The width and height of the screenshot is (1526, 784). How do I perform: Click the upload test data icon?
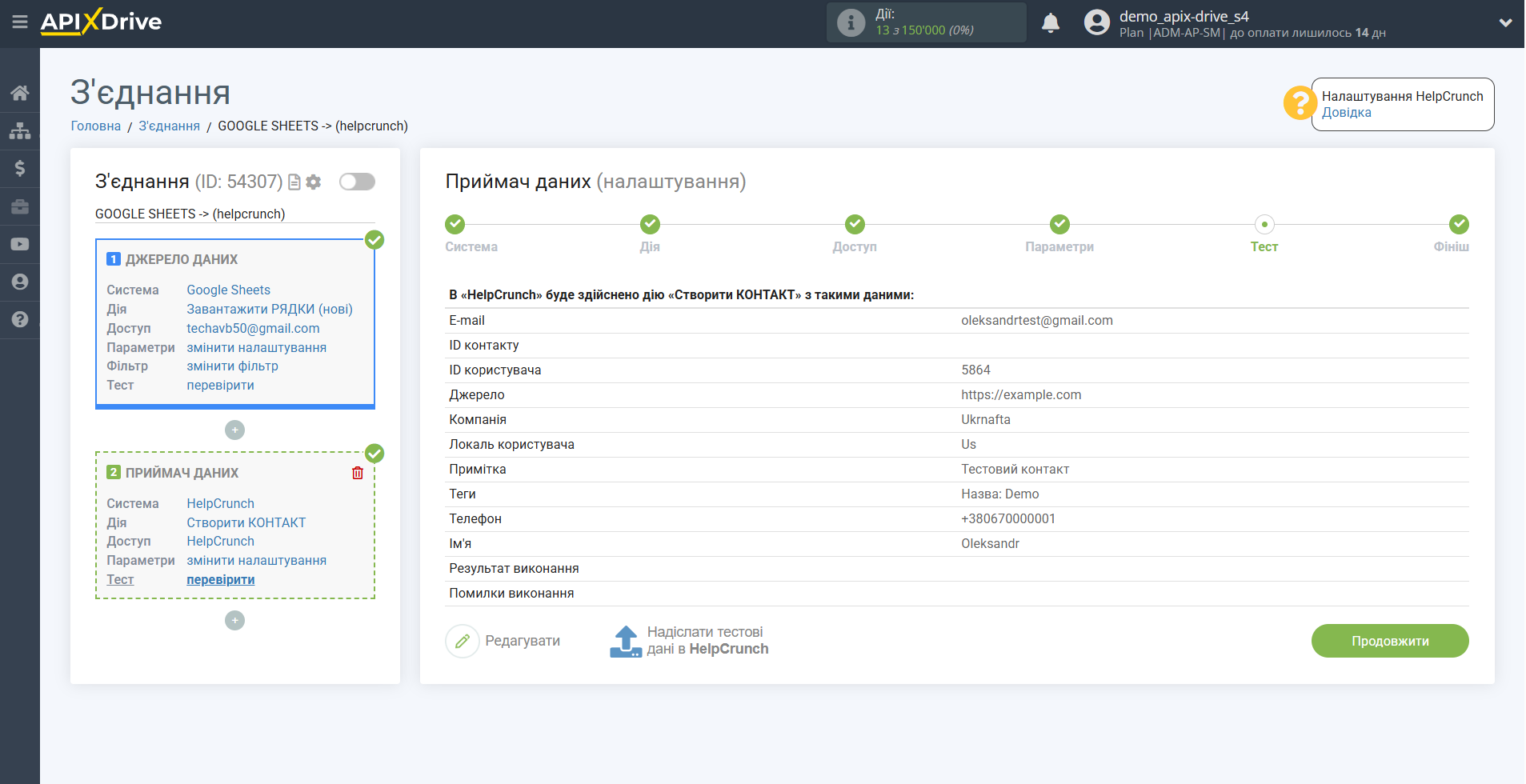point(626,642)
